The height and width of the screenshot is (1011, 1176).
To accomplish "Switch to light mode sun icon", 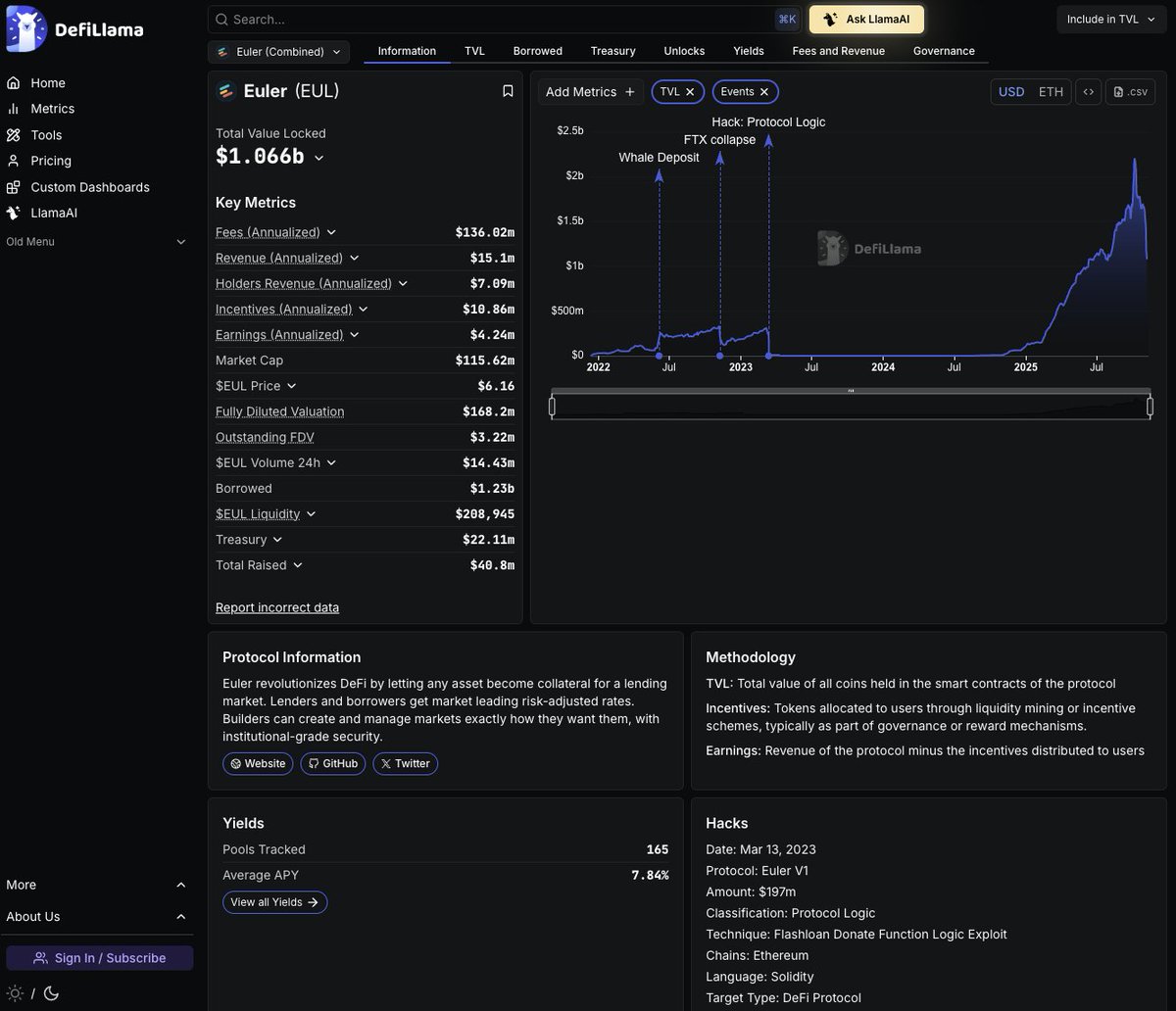I will pos(14,993).
